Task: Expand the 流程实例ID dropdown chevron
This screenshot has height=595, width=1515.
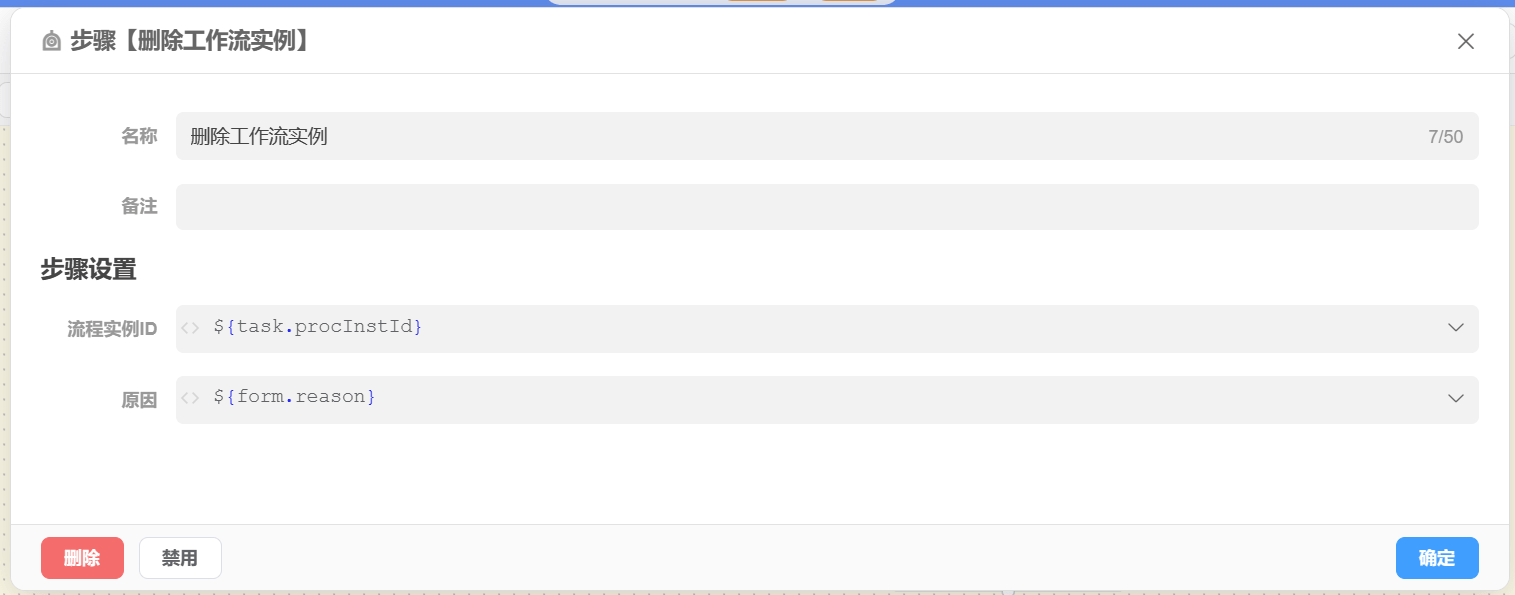Action: [1455, 328]
